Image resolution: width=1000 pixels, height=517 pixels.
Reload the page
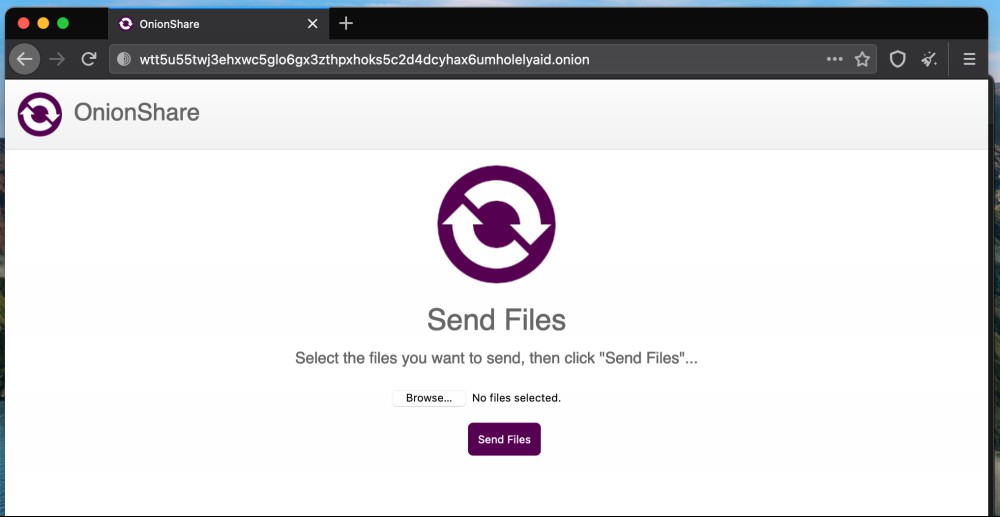coord(89,59)
